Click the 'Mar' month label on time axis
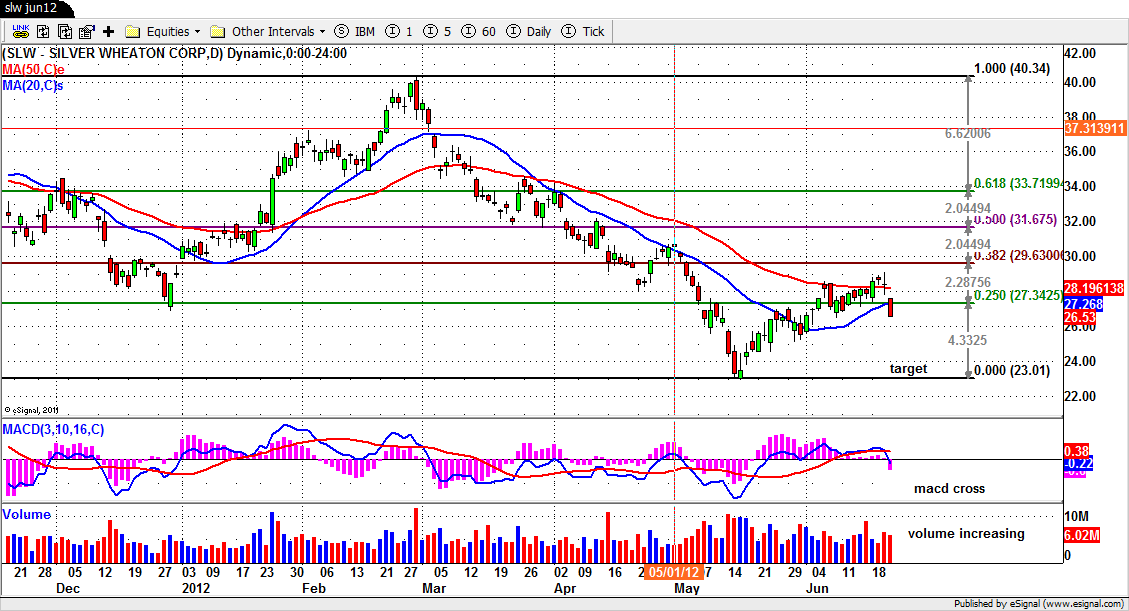Image resolution: width=1129 pixels, height=611 pixels. click(x=434, y=588)
